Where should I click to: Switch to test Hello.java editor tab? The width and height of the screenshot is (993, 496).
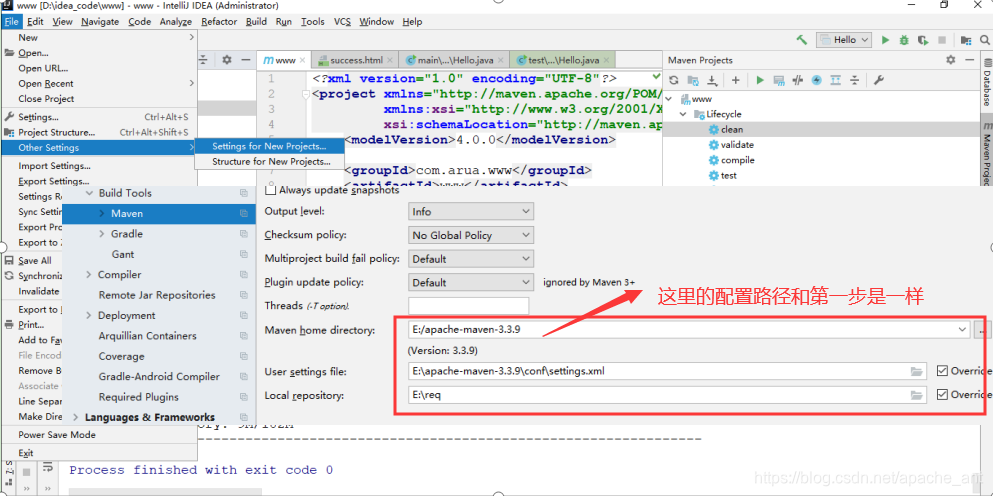tap(563, 61)
